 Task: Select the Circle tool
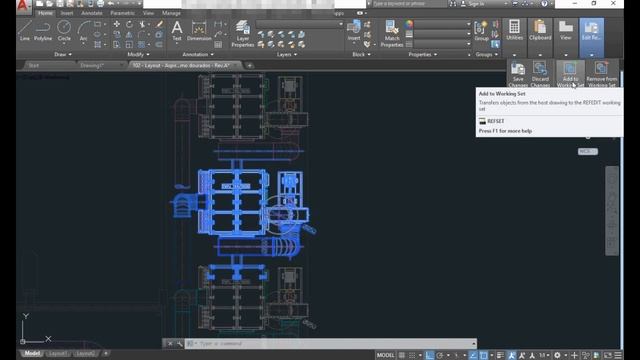click(x=64, y=31)
